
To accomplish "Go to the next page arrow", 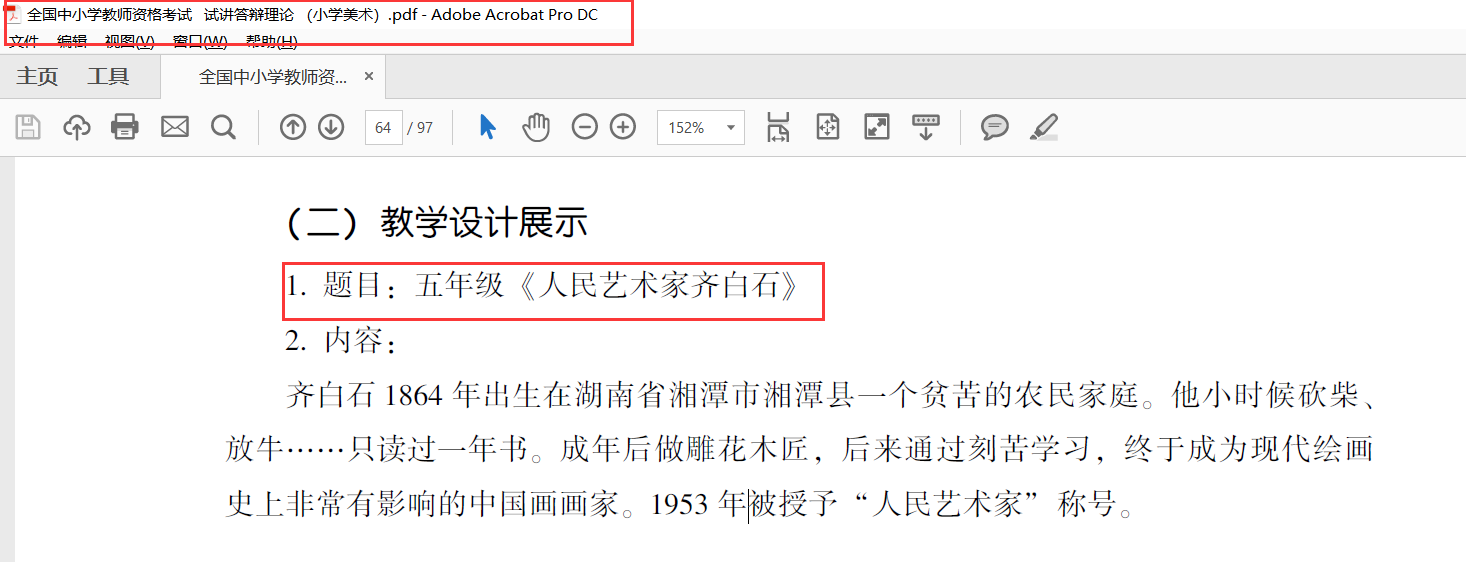I will click(331, 127).
